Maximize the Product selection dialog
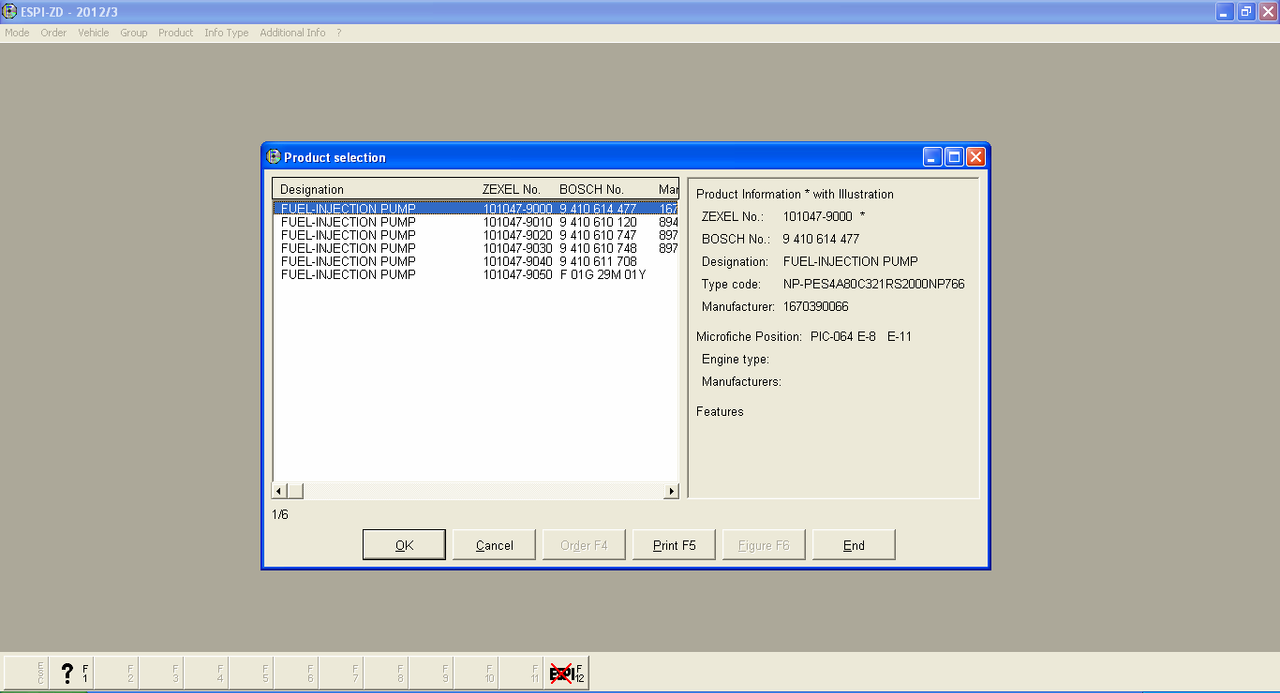The width and height of the screenshot is (1280, 693). pyautogui.click(x=954, y=157)
